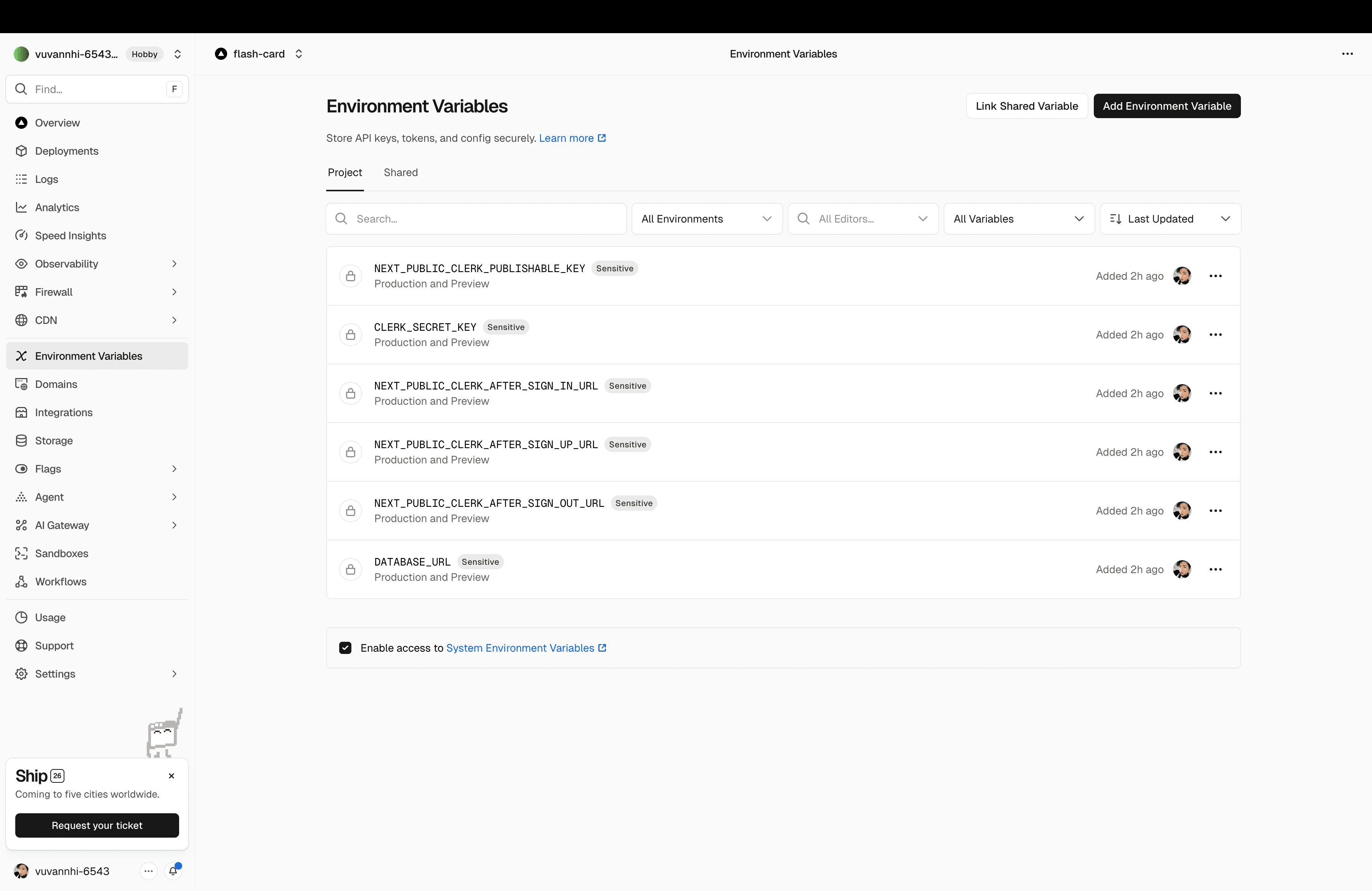This screenshot has height=891, width=1372.
Task: Open the three-dot menu for DATABASE_URL
Action: point(1216,569)
